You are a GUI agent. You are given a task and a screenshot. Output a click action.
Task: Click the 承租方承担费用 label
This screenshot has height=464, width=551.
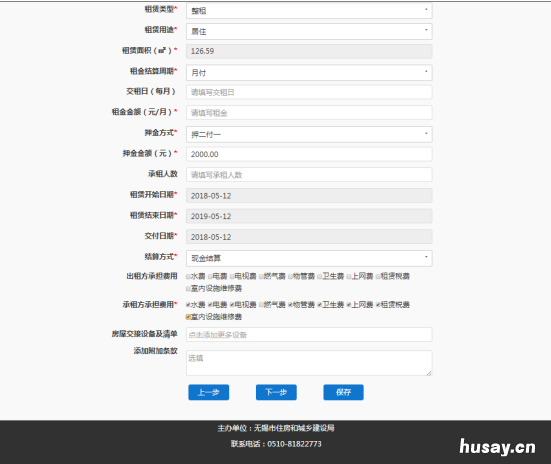coord(150,304)
